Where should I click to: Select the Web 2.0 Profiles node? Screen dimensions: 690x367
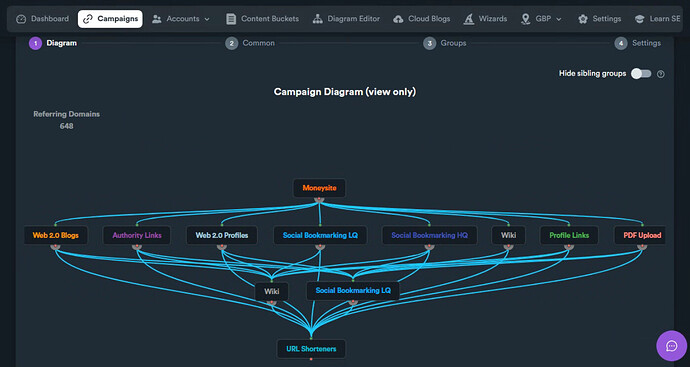click(x=222, y=235)
